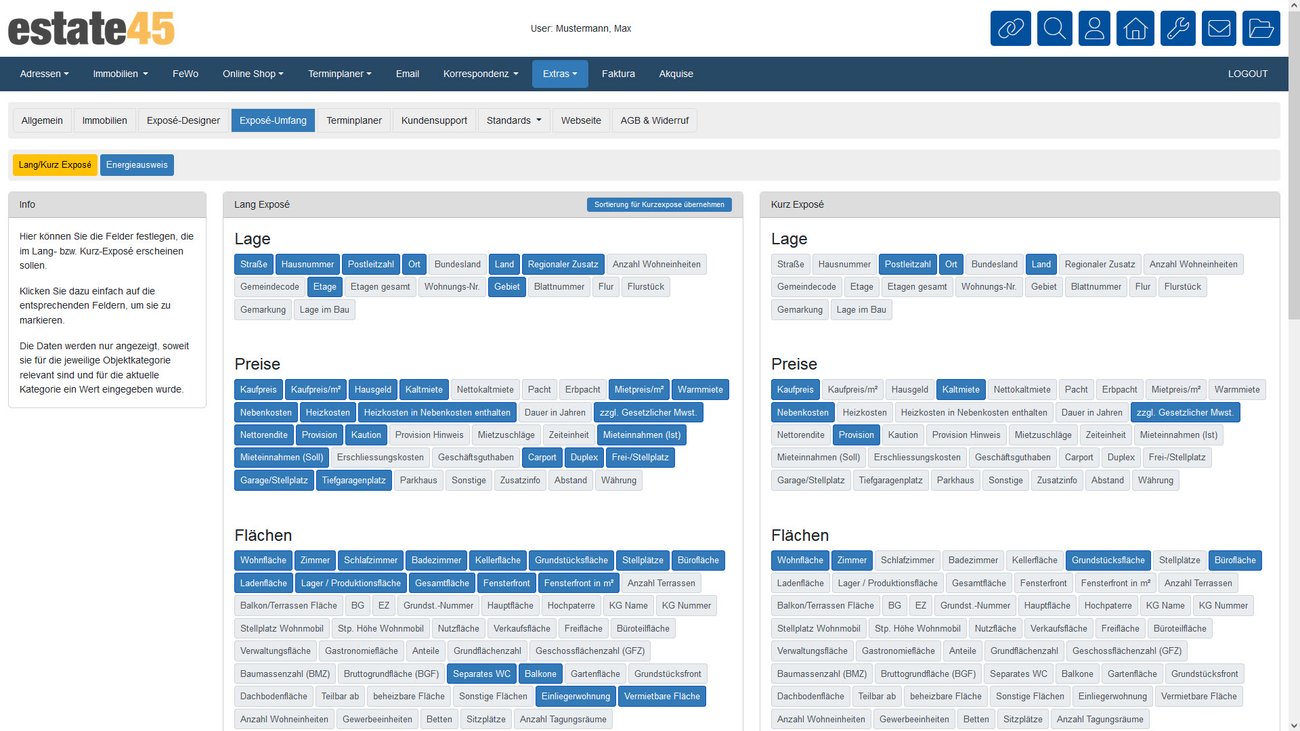This screenshot has width=1300, height=731.
Task: Switch to the Exposé-Designer tab
Action: tap(183, 120)
